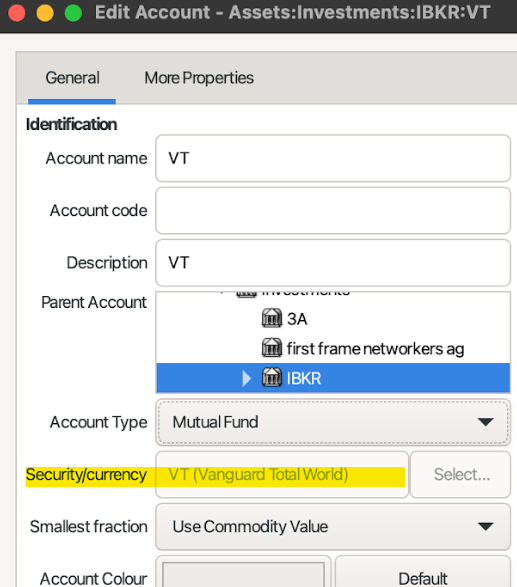Click the Security/currency VT field
Screen dimensions: 517x587
[x=282, y=475]
